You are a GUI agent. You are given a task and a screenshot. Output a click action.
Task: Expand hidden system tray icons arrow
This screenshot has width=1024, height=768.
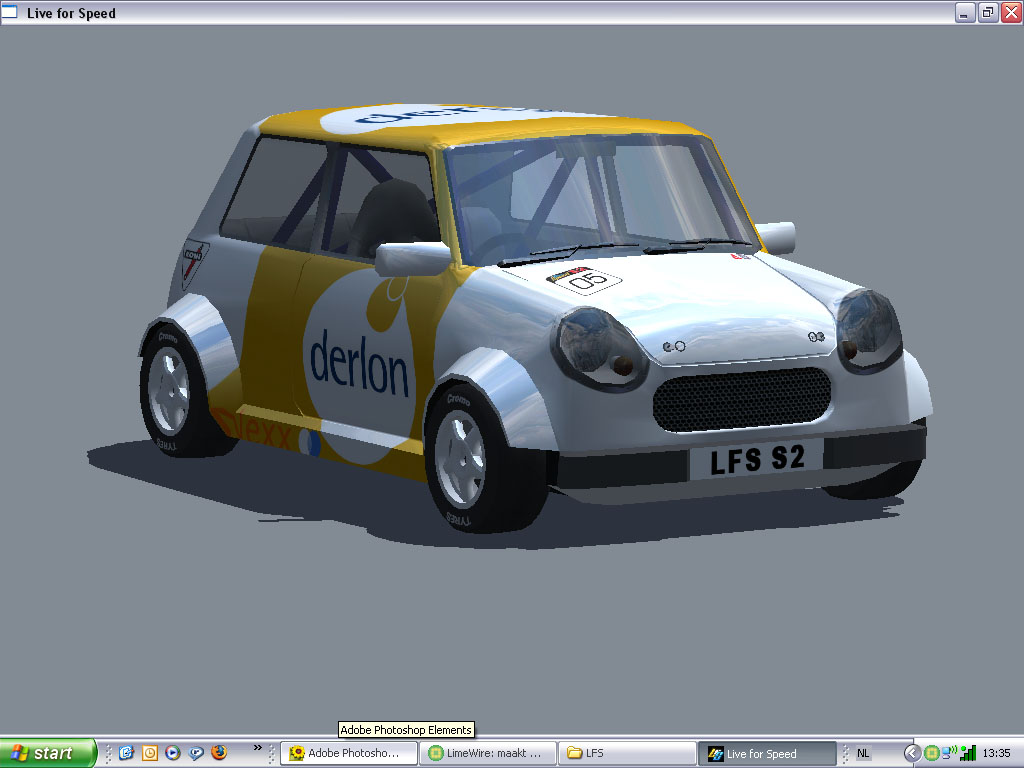(912, 753)
